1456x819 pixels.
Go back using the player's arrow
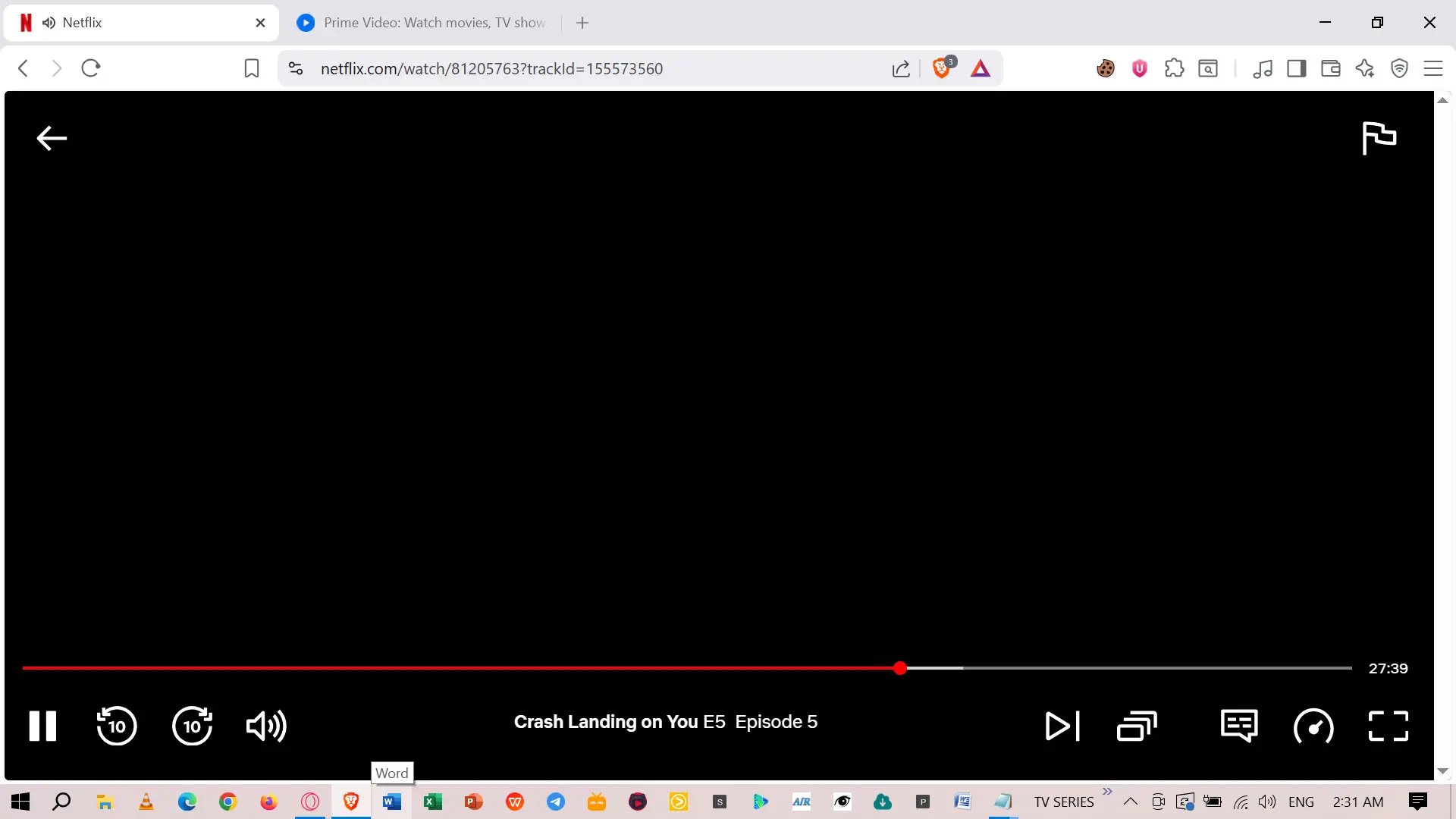tap(52, 138)
